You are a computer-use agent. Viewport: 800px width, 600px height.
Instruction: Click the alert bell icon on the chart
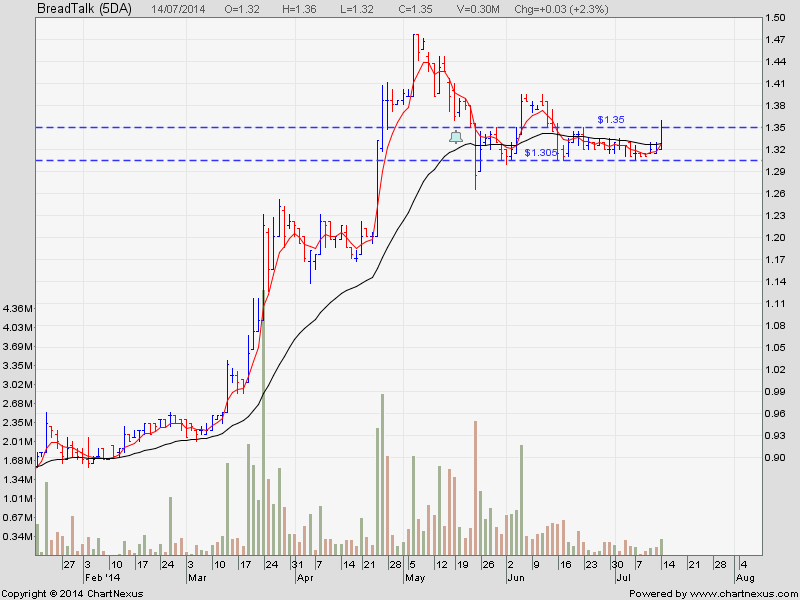tap(456, 137)
